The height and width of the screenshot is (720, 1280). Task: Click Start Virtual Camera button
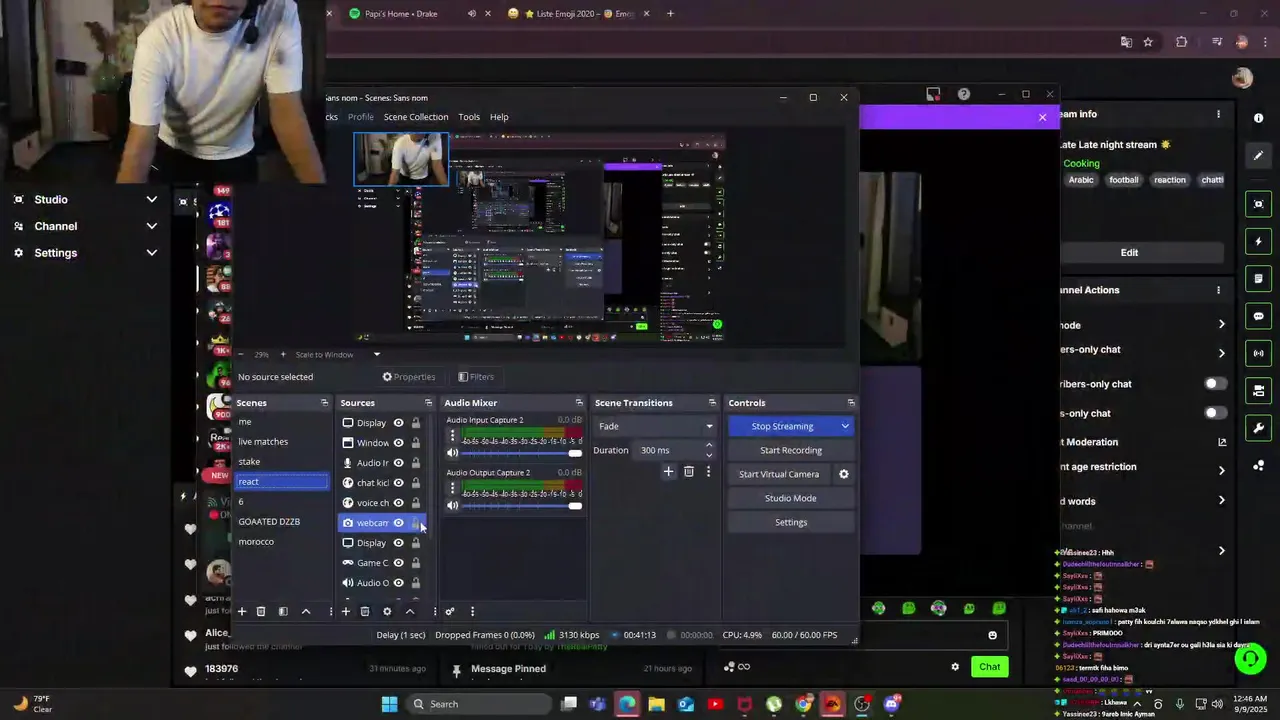(x=779, y=474)
